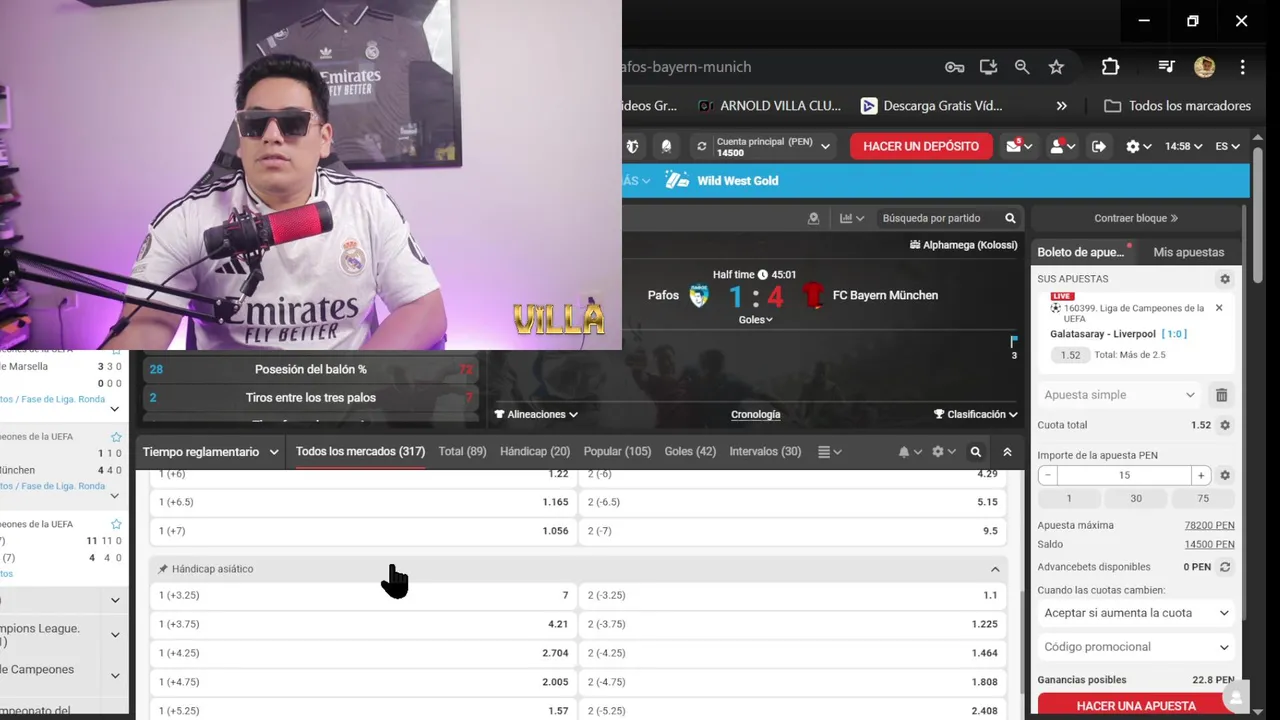
Task: Expand Alineaciones lineups section
Action: click(536, 414)
